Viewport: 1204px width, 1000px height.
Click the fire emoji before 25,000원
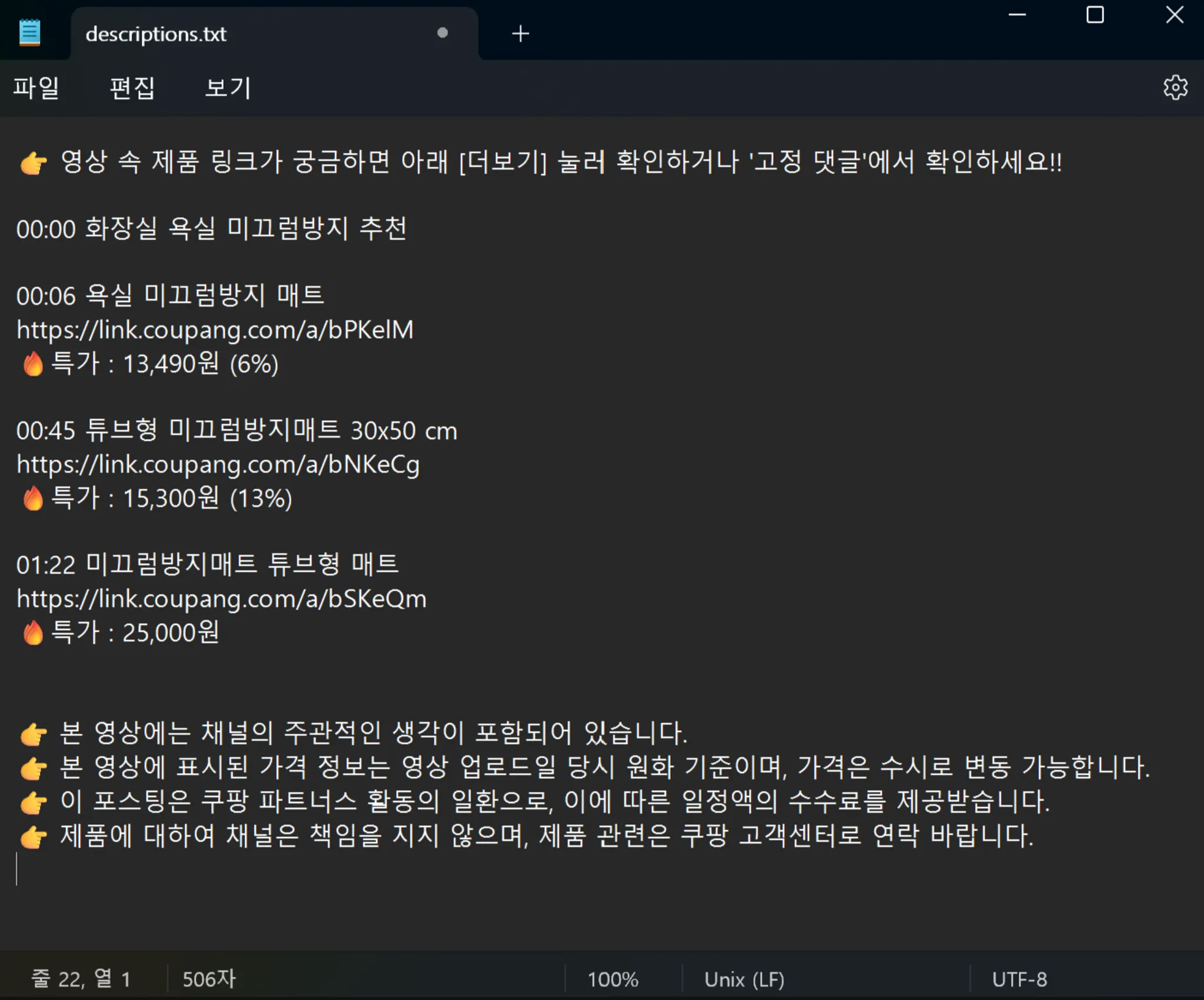(x=33, y=633)
